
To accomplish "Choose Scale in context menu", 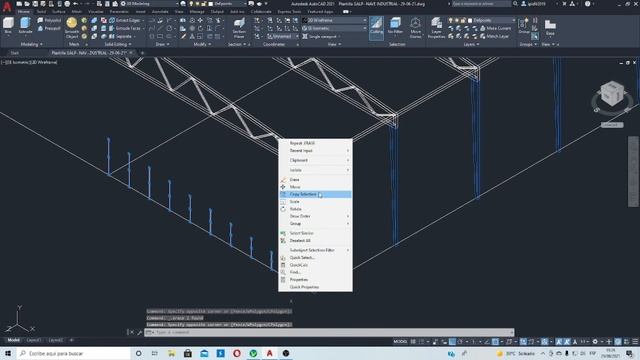I will pos(315,202).
